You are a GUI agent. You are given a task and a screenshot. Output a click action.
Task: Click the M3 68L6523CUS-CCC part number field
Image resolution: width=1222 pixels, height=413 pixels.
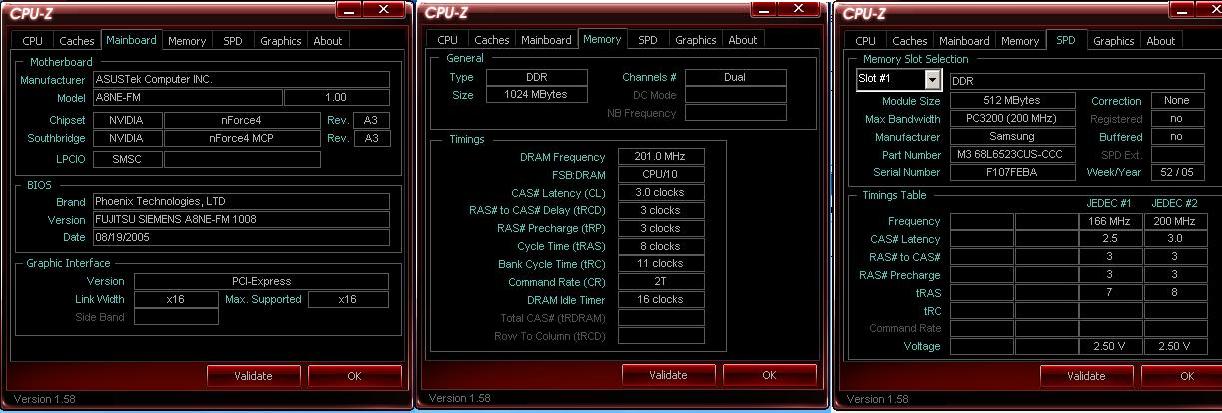1011,154
